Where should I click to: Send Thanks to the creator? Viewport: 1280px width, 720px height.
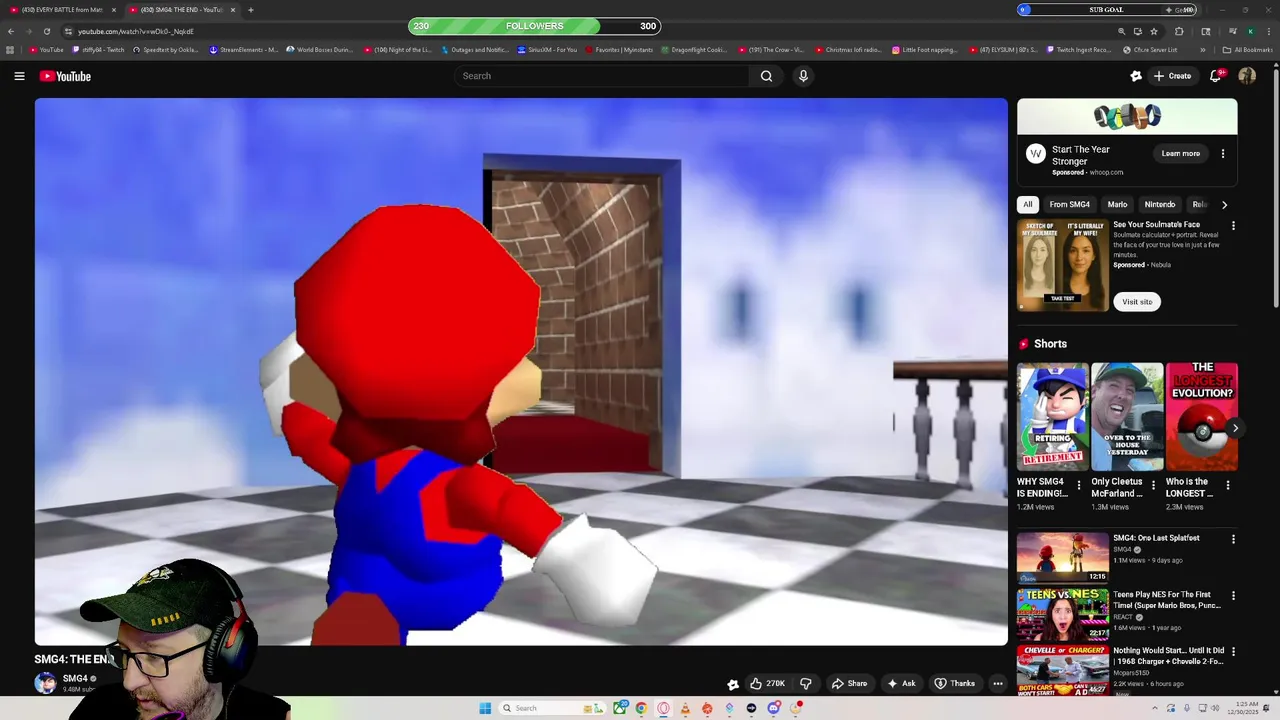(954, 684)
